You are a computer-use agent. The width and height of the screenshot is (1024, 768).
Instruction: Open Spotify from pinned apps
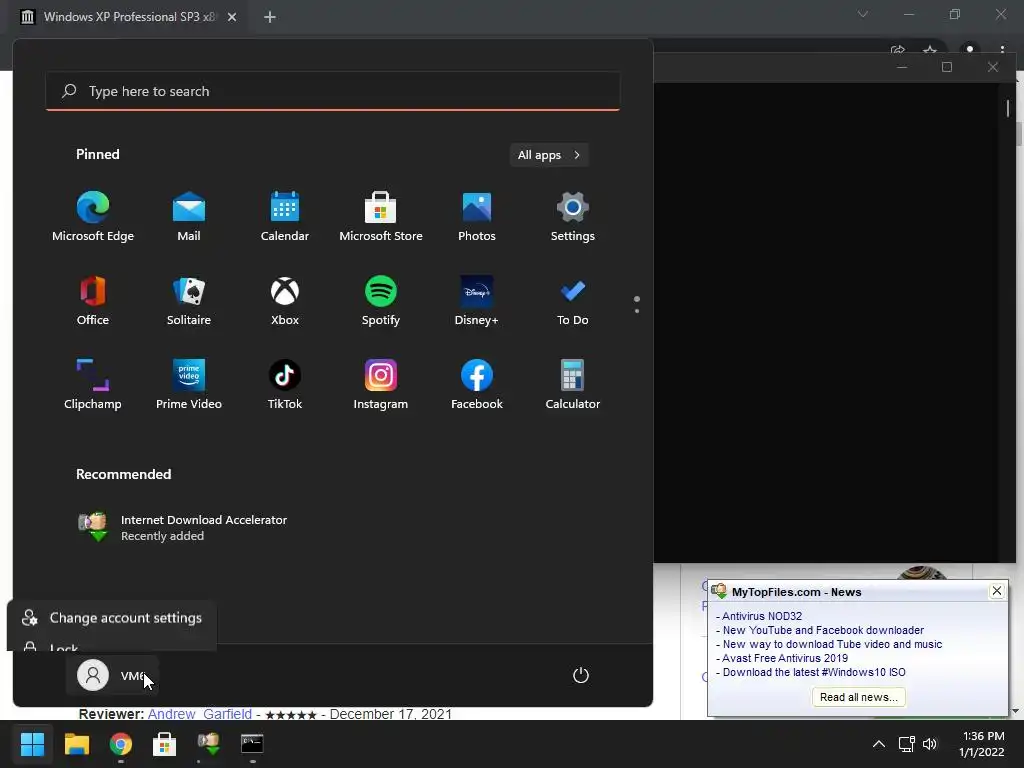click(381, 300)
